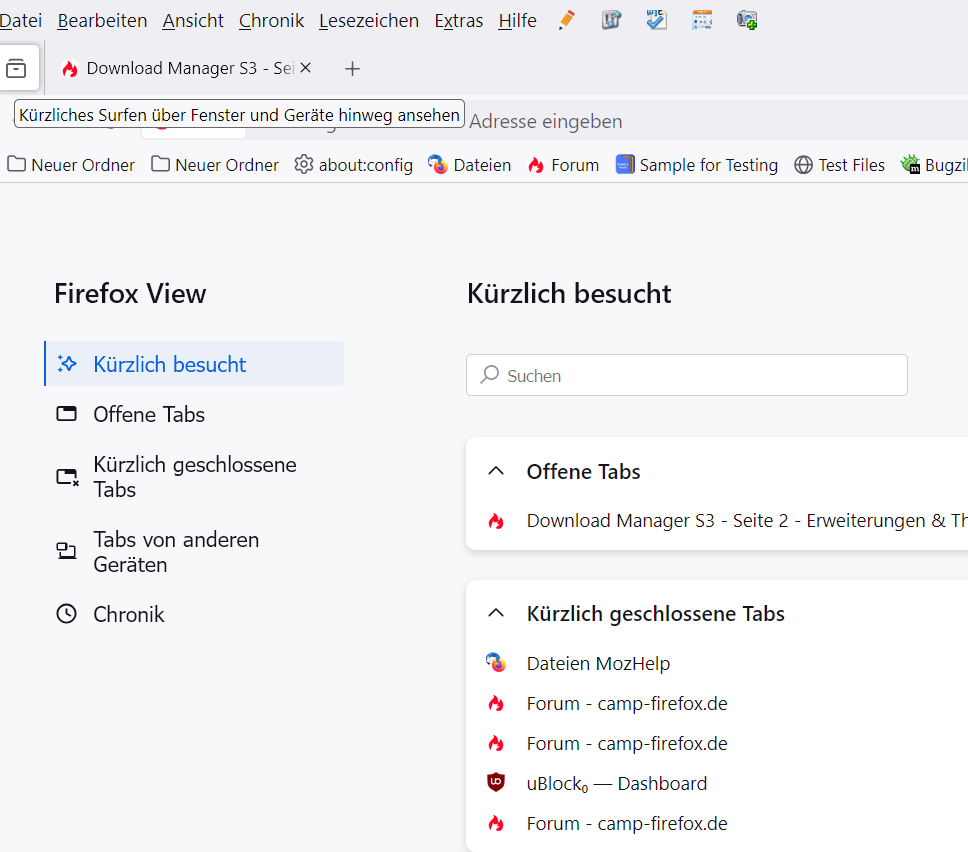
Task: Click the sparkle icon next to Kürzlich besucht
Action: click(x=67, y=364)
